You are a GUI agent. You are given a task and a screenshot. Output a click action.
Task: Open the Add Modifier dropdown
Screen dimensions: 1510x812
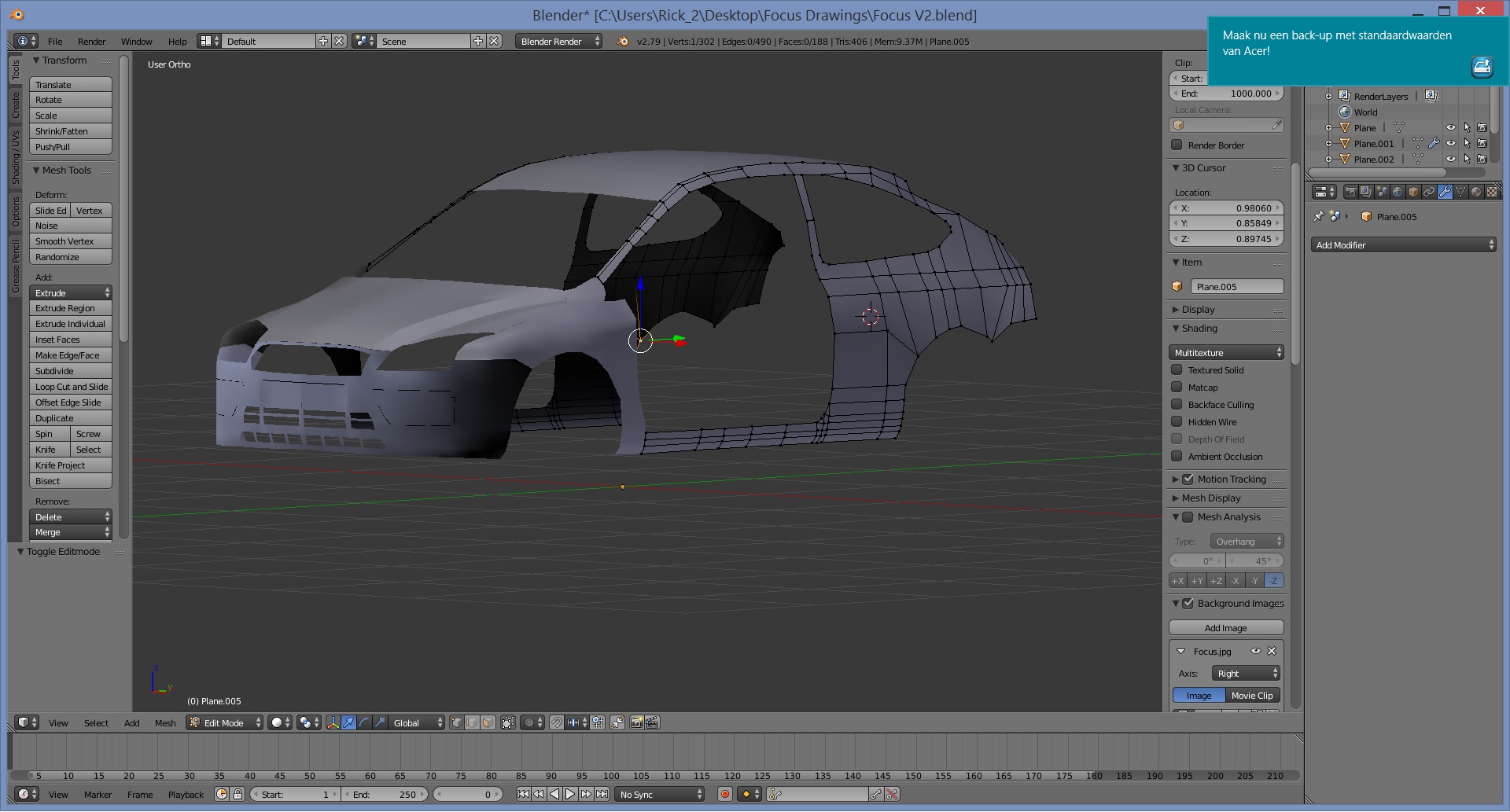click(1404, 245)
